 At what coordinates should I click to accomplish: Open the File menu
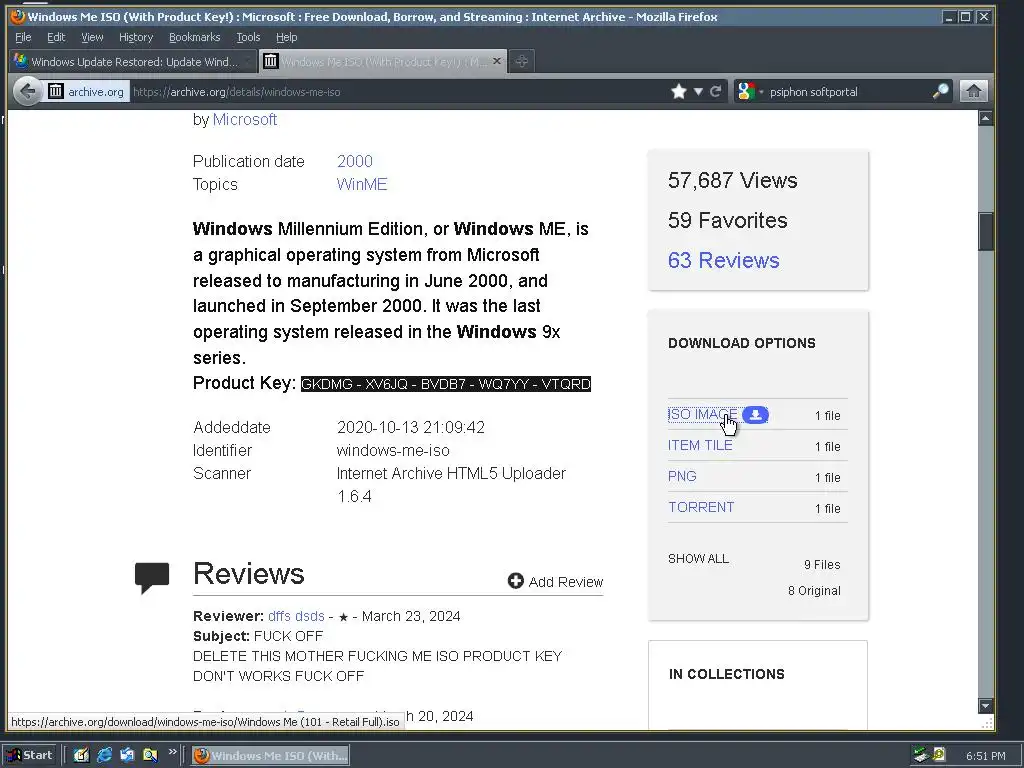click(23, 37)
